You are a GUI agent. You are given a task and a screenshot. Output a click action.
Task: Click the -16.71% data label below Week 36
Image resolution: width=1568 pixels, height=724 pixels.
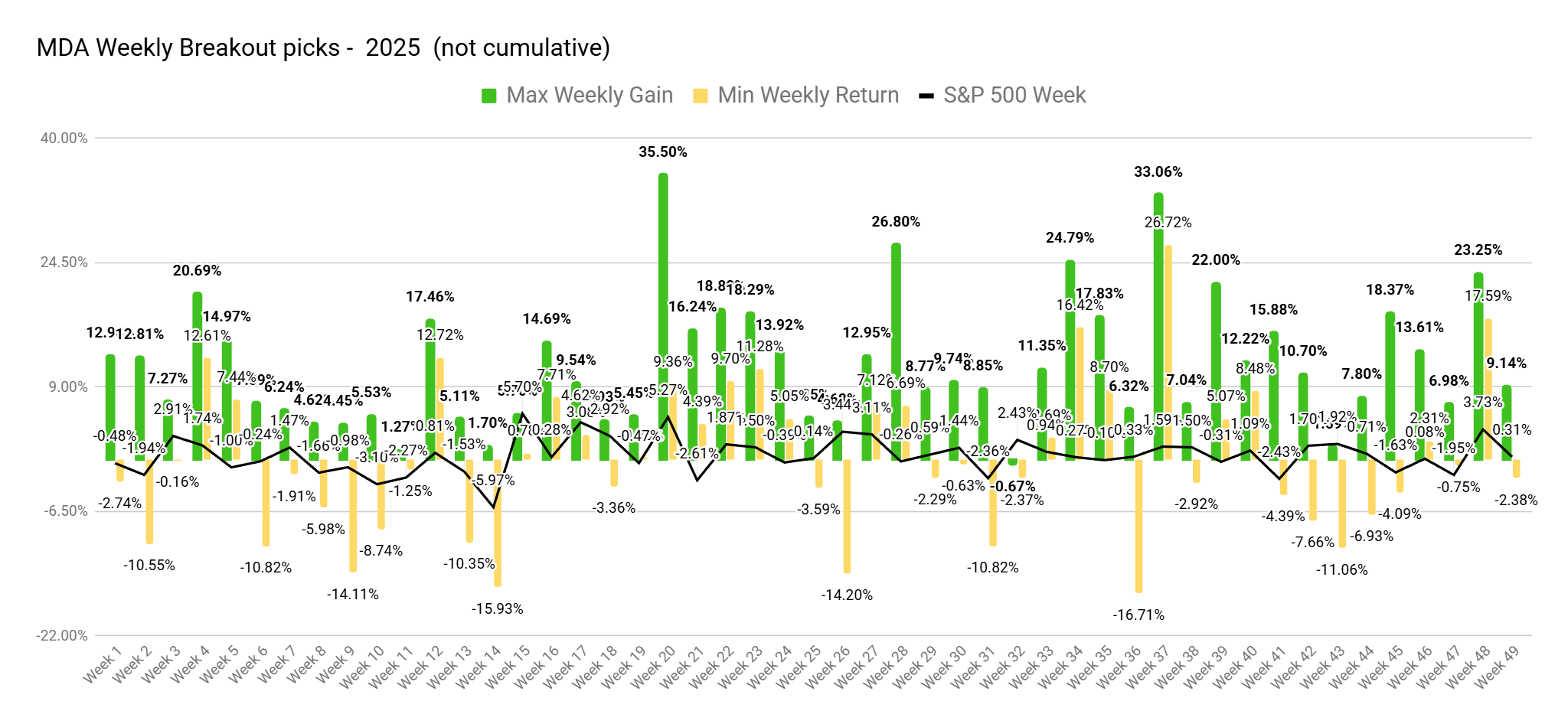(x=1138, y=615)
